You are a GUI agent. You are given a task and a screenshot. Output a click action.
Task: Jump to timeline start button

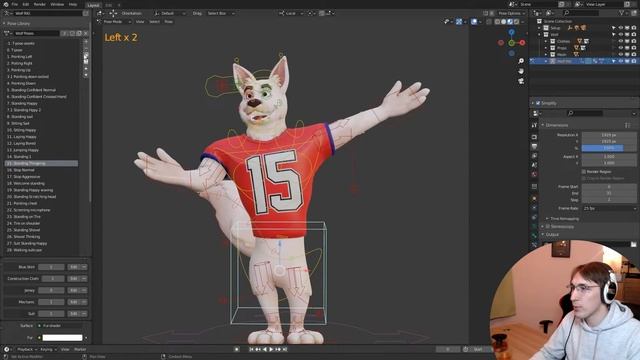tap(251, 349)
